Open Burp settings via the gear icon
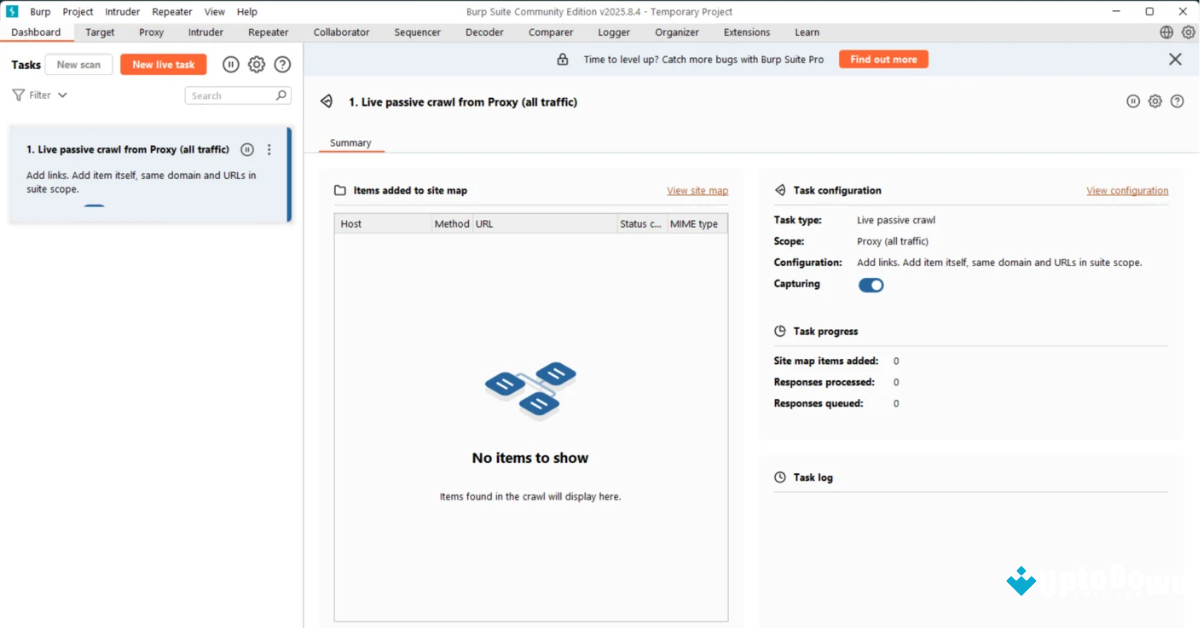 1188,31
